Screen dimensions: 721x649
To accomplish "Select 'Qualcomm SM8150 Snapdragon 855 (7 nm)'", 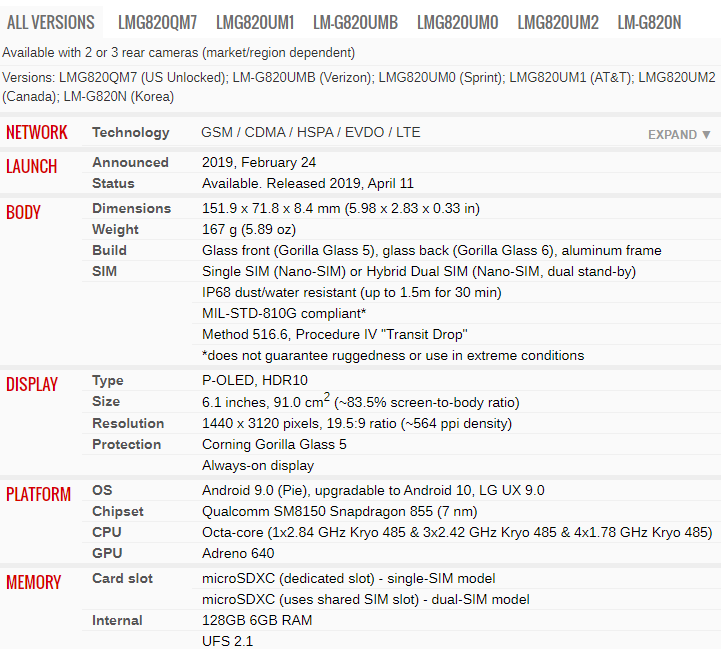I will (340, 511).
